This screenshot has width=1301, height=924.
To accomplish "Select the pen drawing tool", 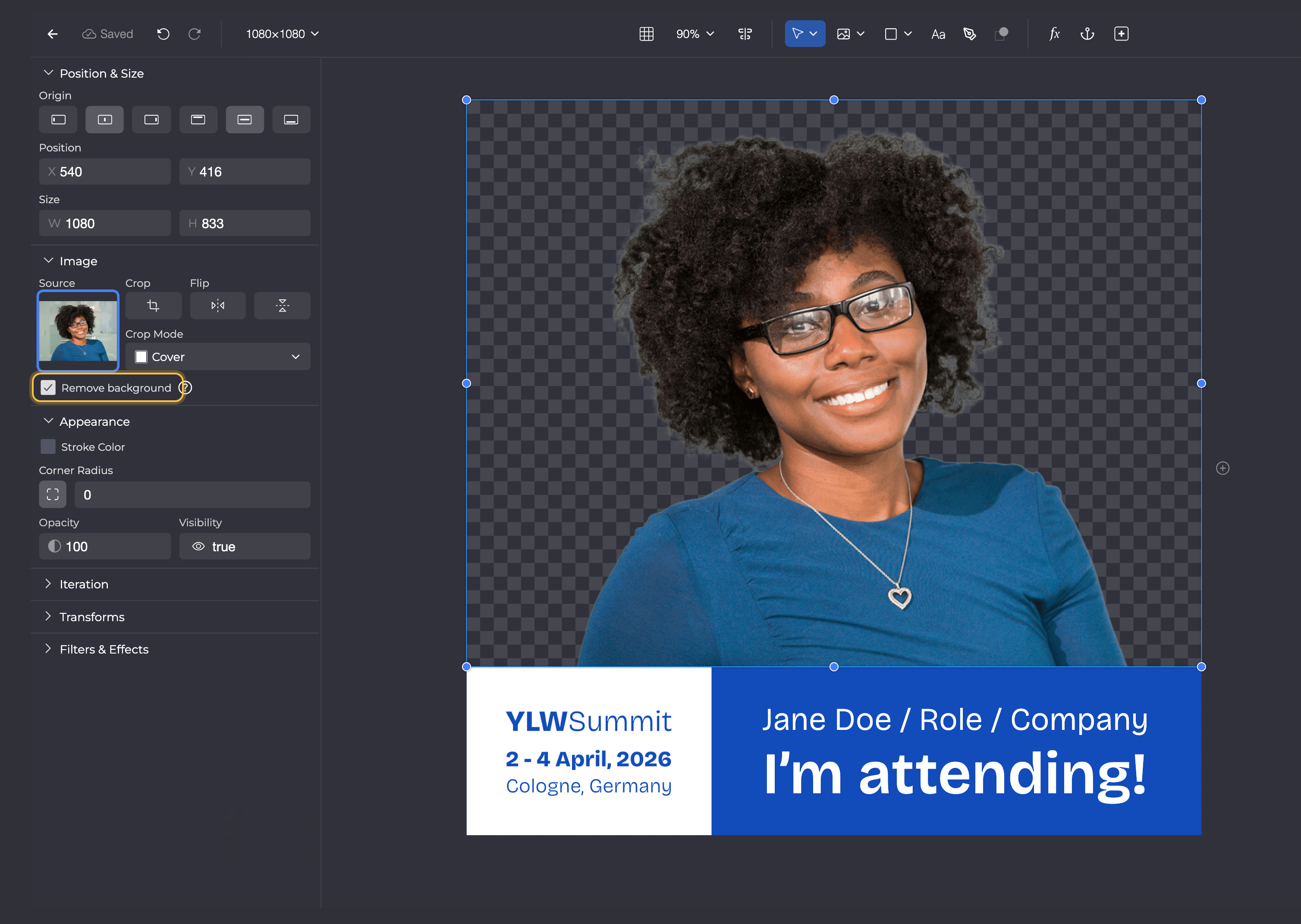I will point(969,34).
